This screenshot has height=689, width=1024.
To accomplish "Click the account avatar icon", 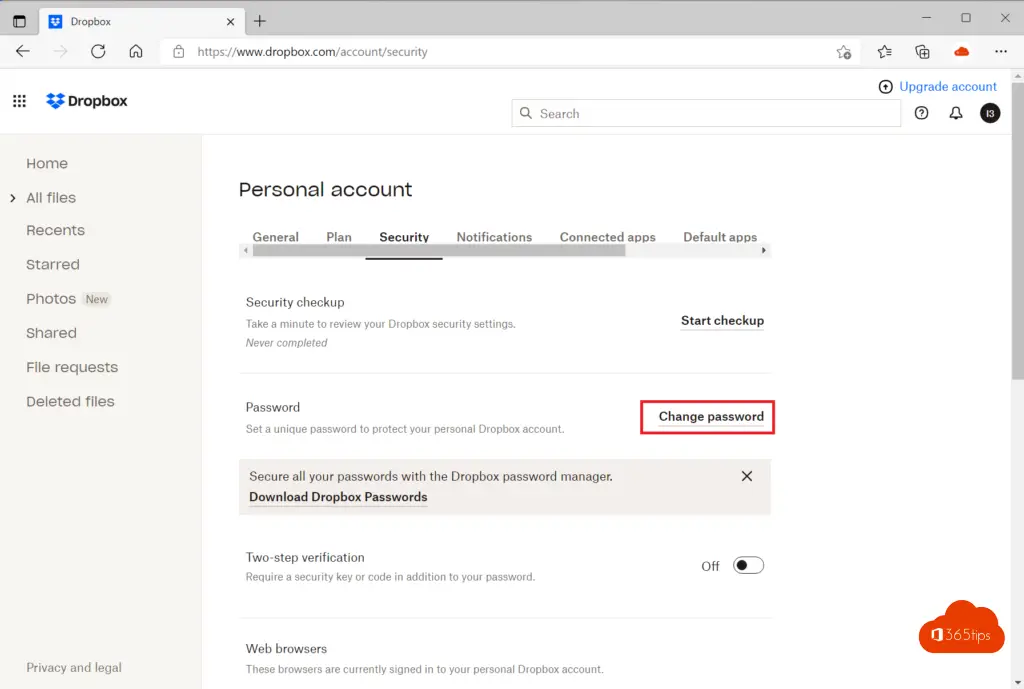I will click(x=990, y=113).
